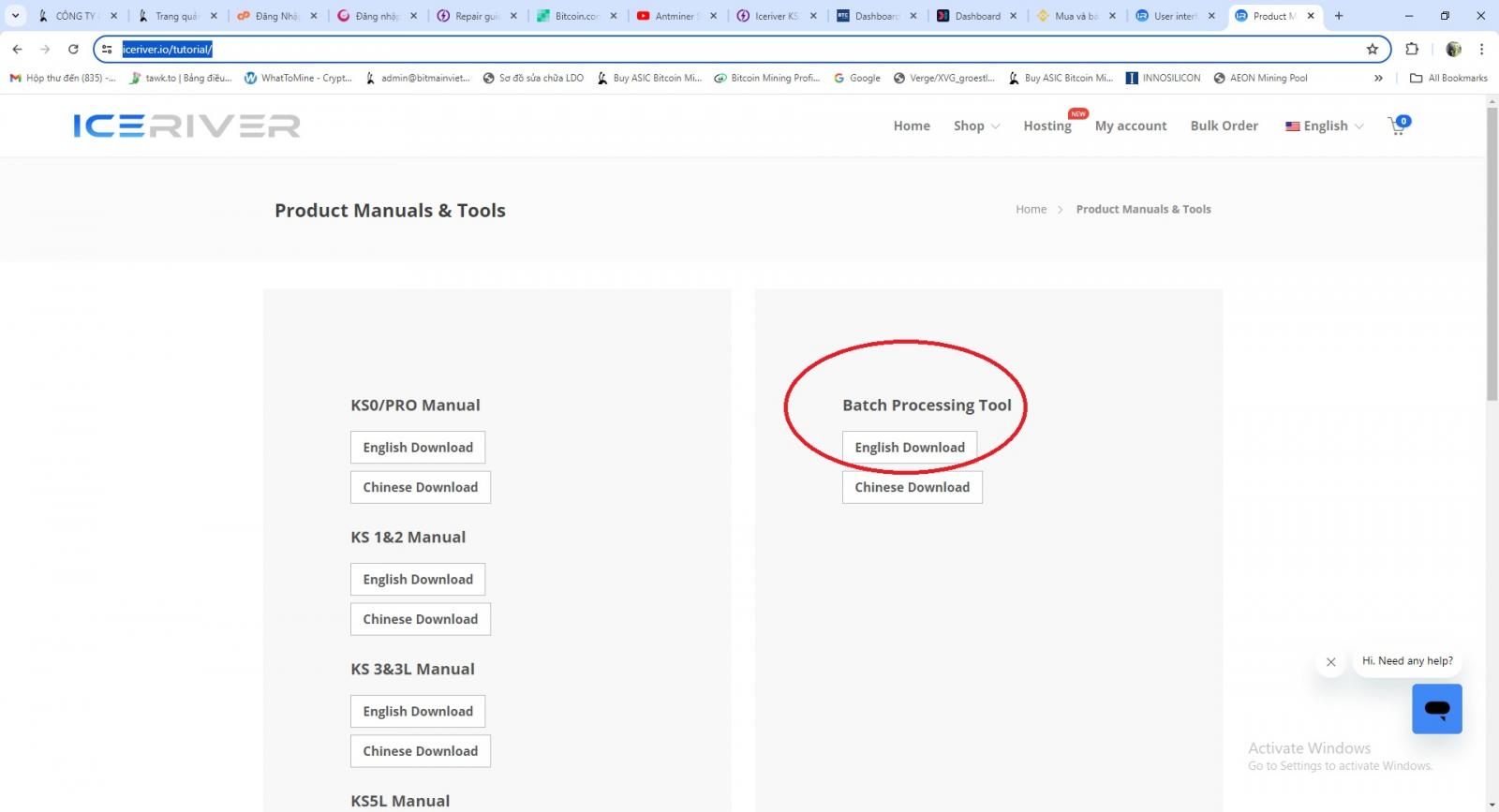Viewport: 1499px width, 812px height.
Task: Open the Chrome three-dot menu
Action: click(1481, 49)
